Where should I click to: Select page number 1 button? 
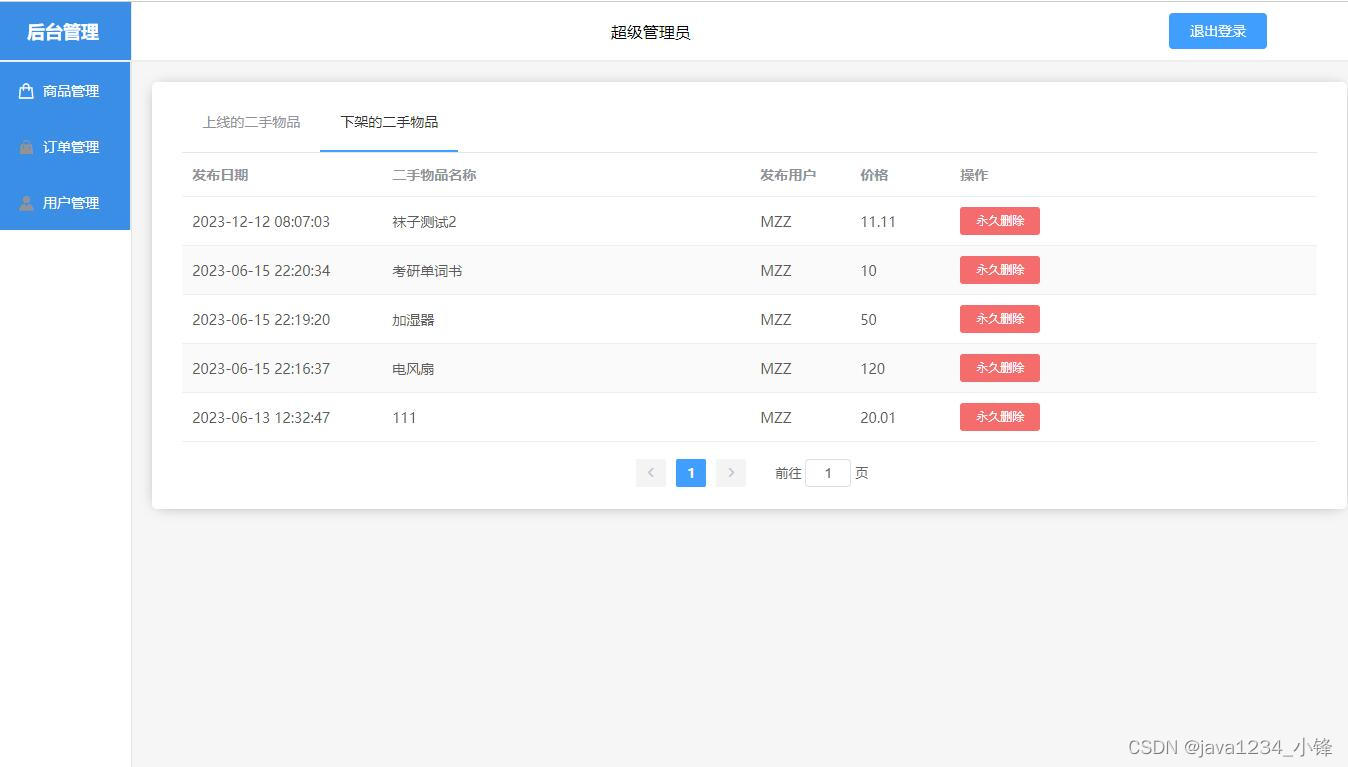[691, 473]
